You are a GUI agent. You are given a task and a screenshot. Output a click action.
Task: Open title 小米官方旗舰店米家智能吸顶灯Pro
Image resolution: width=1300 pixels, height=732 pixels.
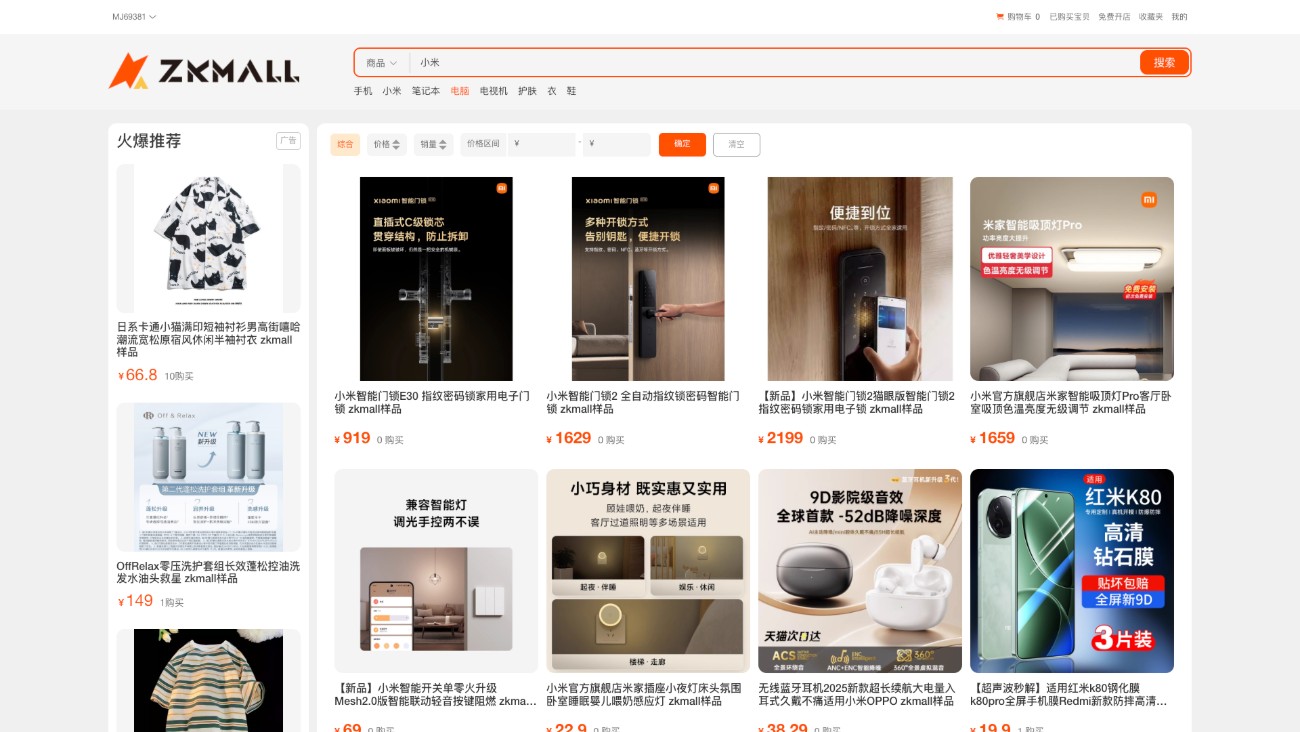(x=1071, y=402)
